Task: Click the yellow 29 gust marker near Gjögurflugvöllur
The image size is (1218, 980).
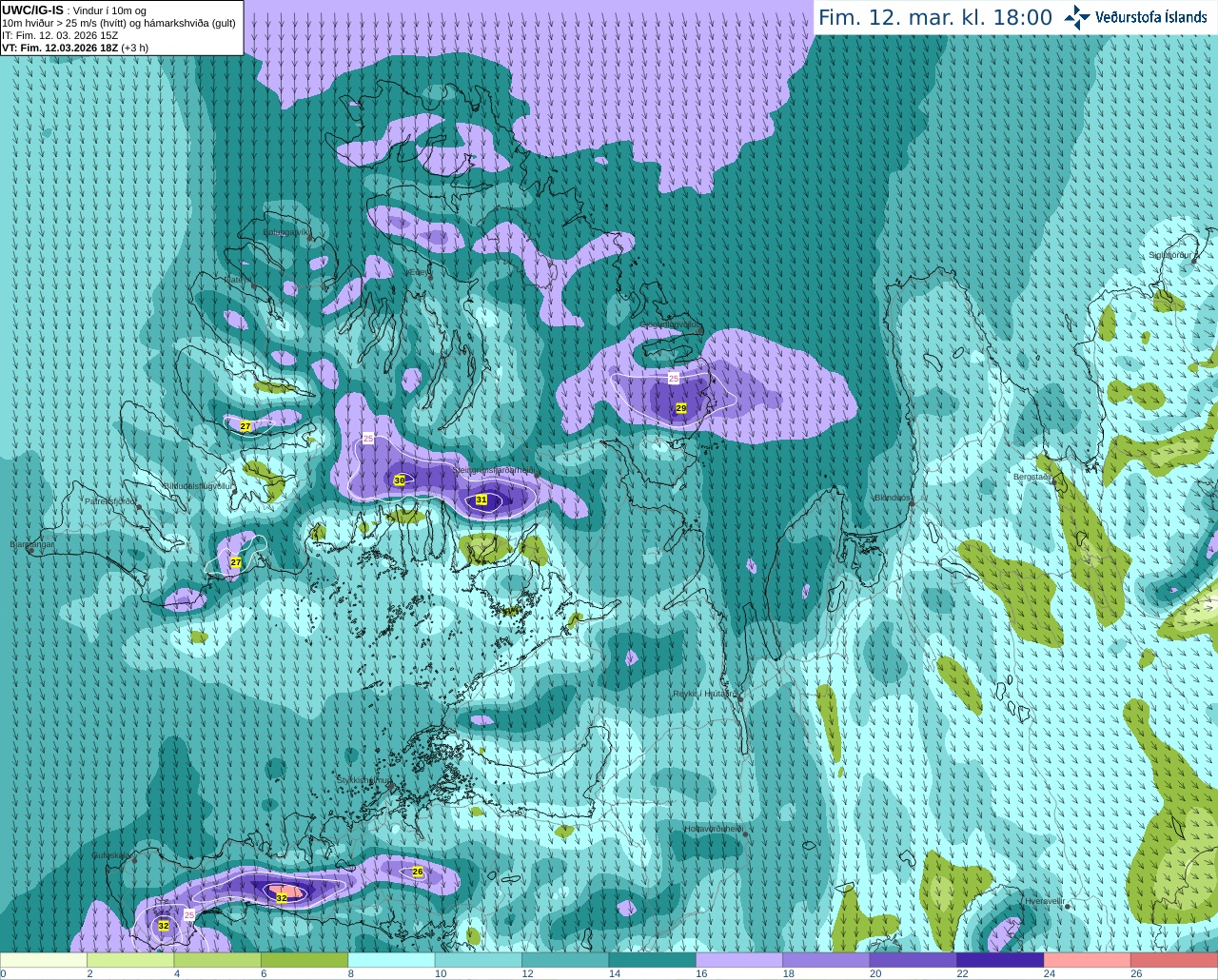Action: click(681, 408)
